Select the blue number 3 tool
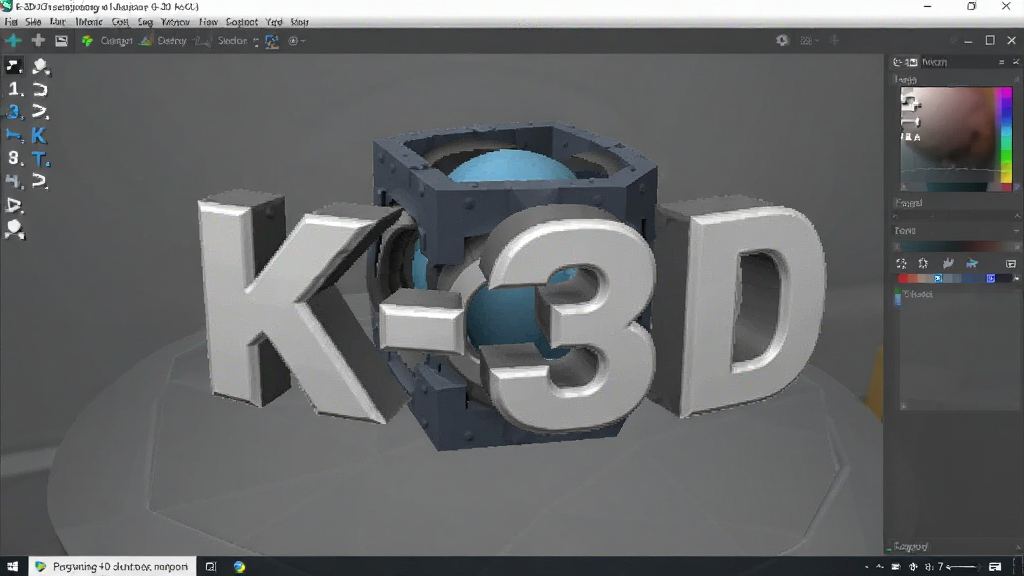 click(x=14, y=112)
